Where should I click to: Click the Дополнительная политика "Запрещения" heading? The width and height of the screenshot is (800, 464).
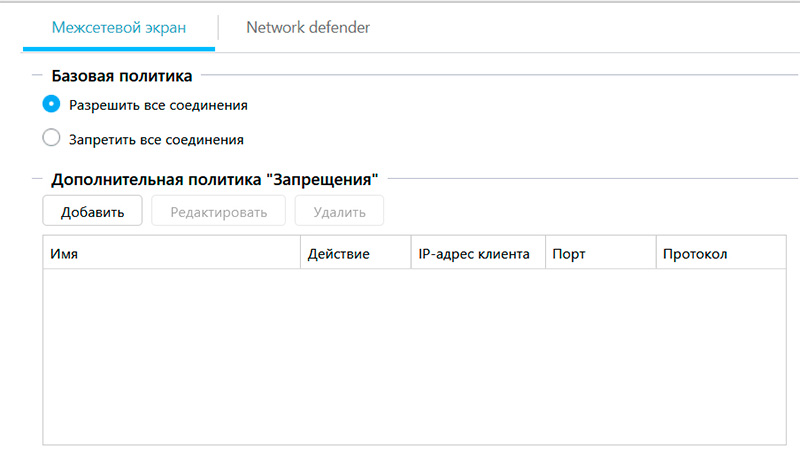pyautogui.click(x=214, y=180)
